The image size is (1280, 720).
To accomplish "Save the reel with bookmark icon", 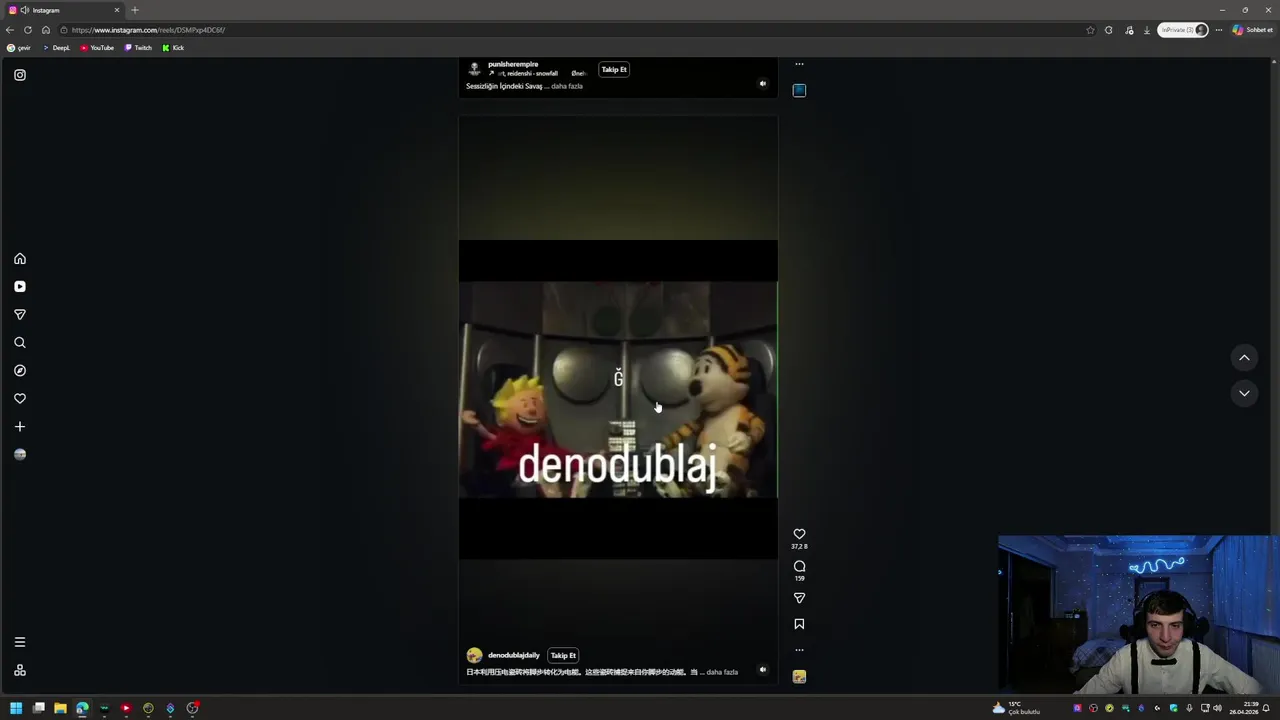I will point(799,624).
